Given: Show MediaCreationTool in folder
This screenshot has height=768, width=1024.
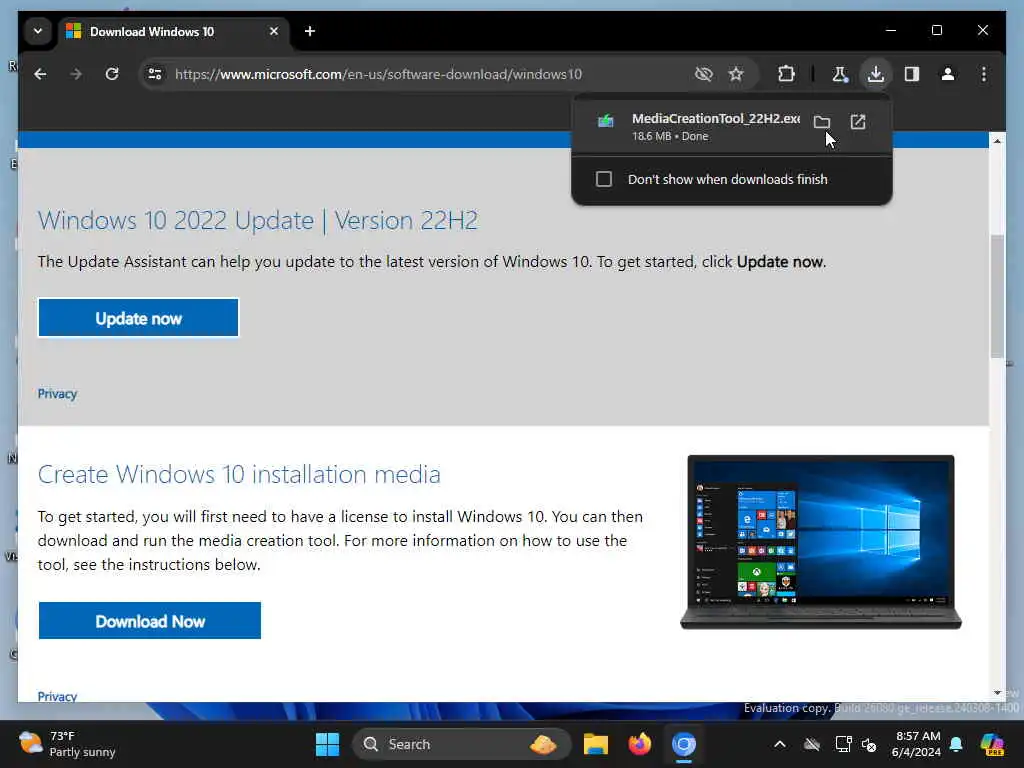Looking at the screenshot, I should point(822,122).
